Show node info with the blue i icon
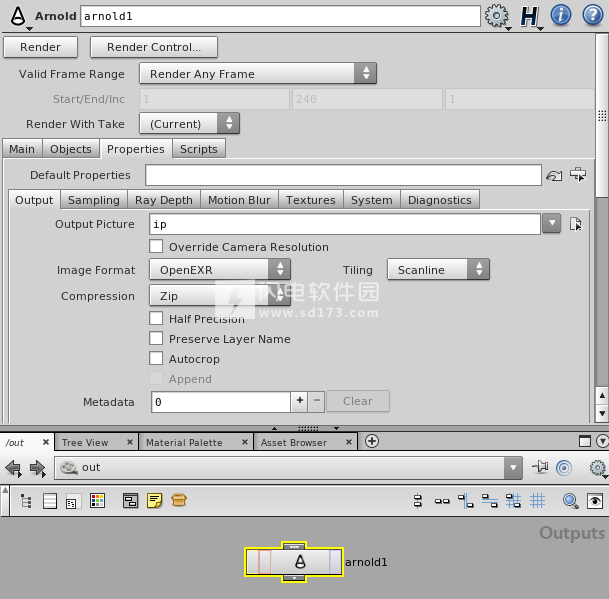 (x=561, y=15)
